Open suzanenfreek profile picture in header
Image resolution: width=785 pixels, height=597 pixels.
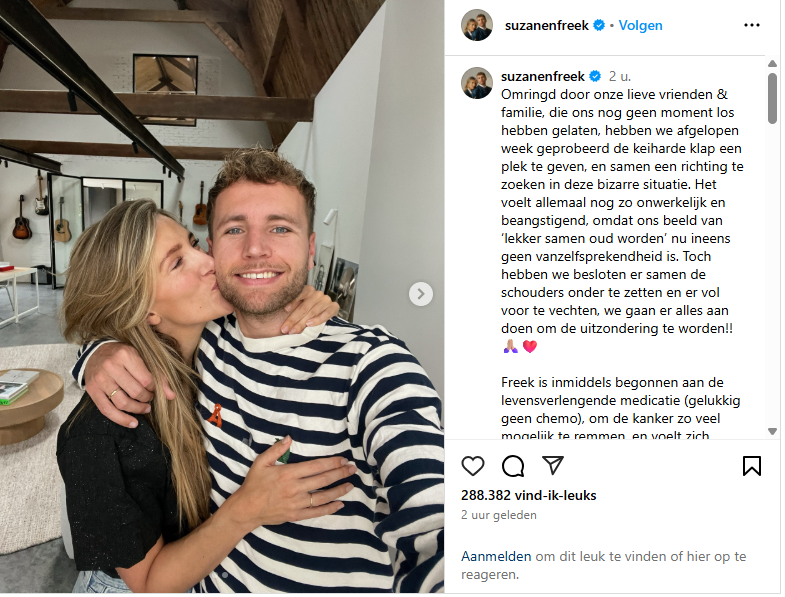click(477, 25)
